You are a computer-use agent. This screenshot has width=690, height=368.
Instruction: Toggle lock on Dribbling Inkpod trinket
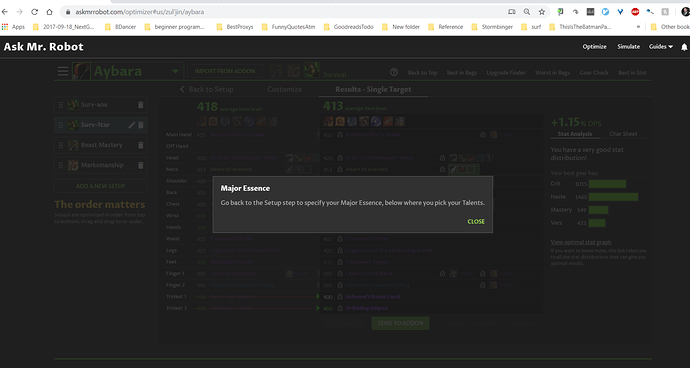(340, 308)
